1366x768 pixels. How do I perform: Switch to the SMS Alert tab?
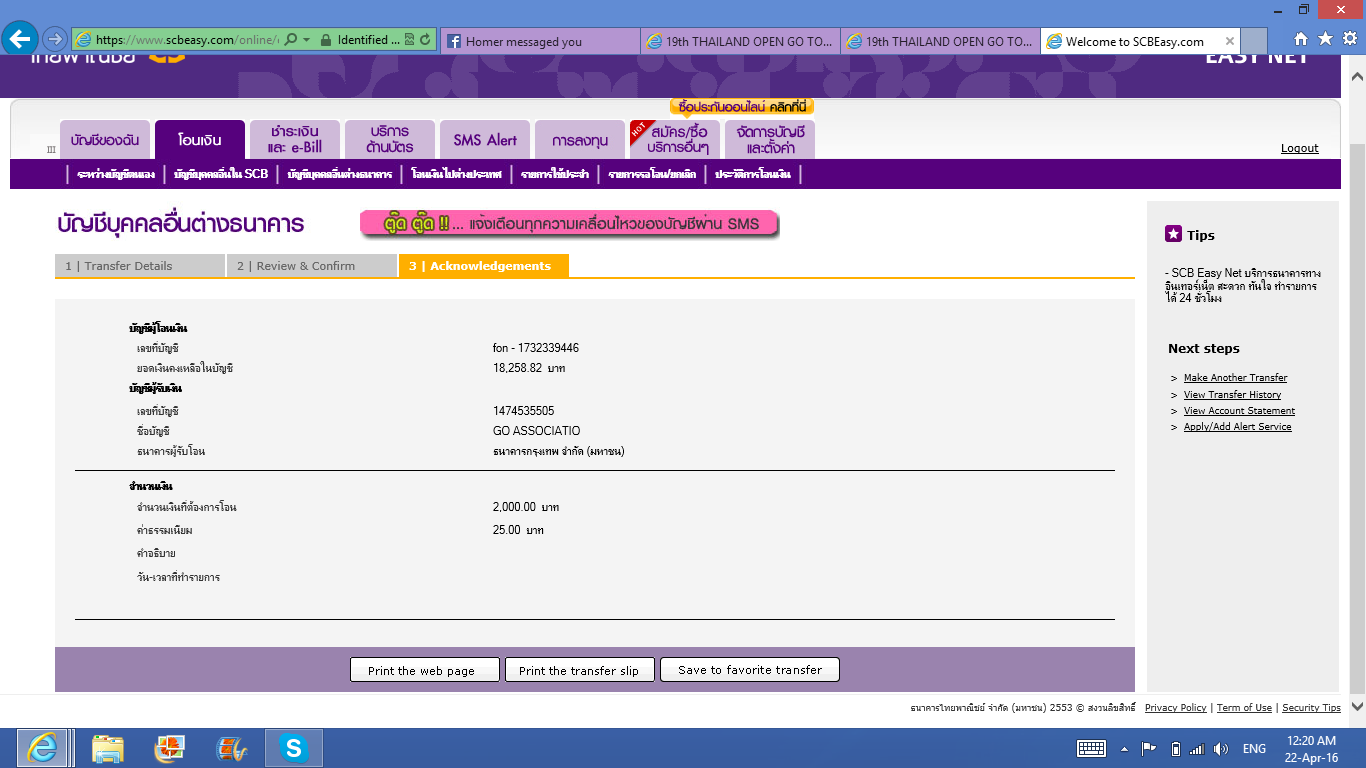pos(485,140)
